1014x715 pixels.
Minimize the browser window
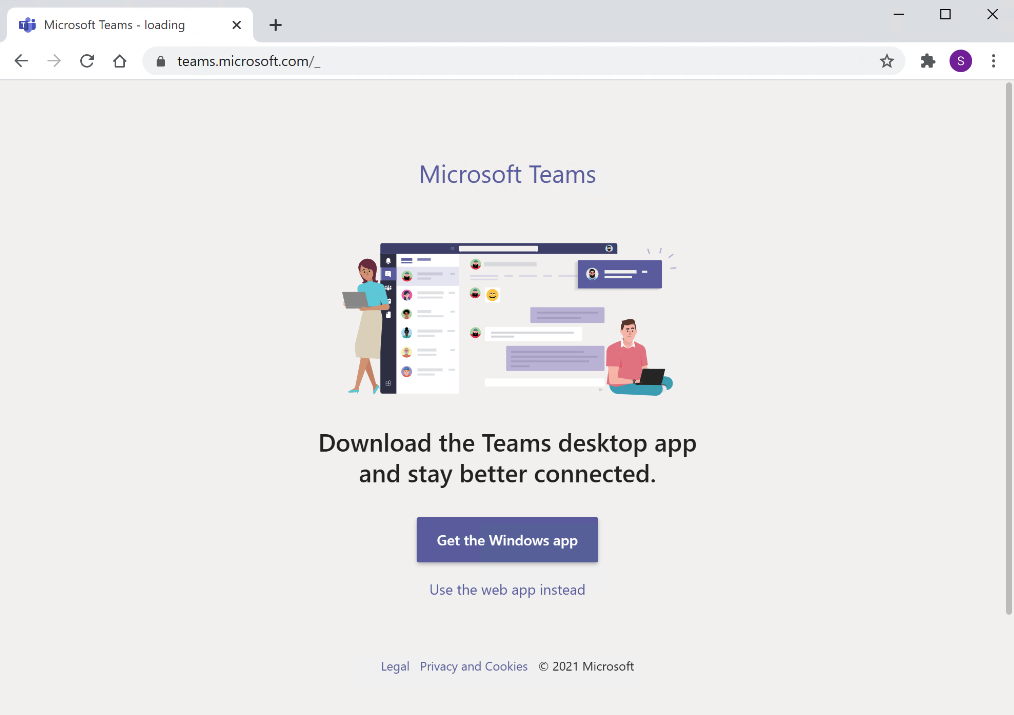pos(899,14)
